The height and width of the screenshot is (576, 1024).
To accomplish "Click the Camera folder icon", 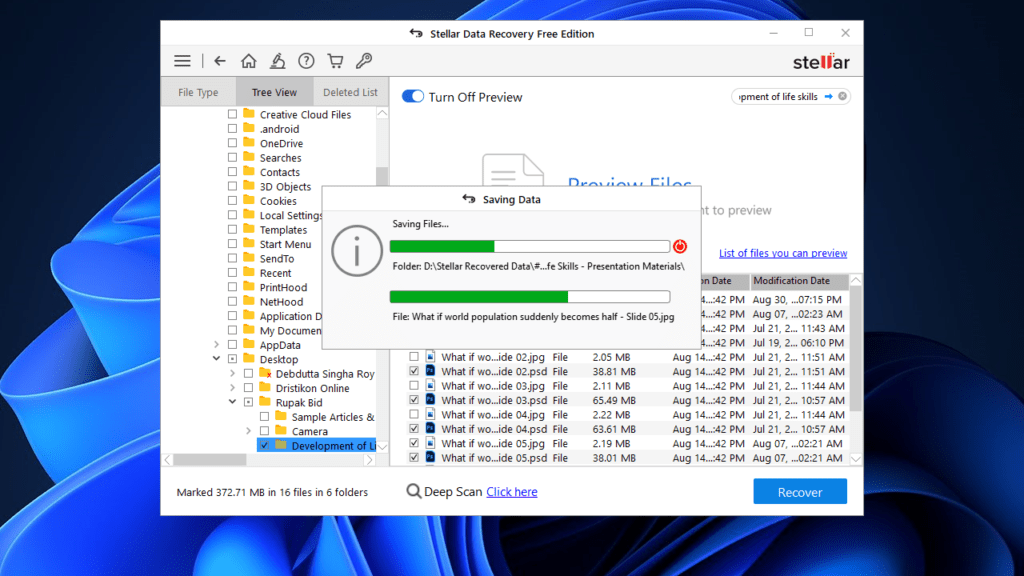I will click(281, 430).
